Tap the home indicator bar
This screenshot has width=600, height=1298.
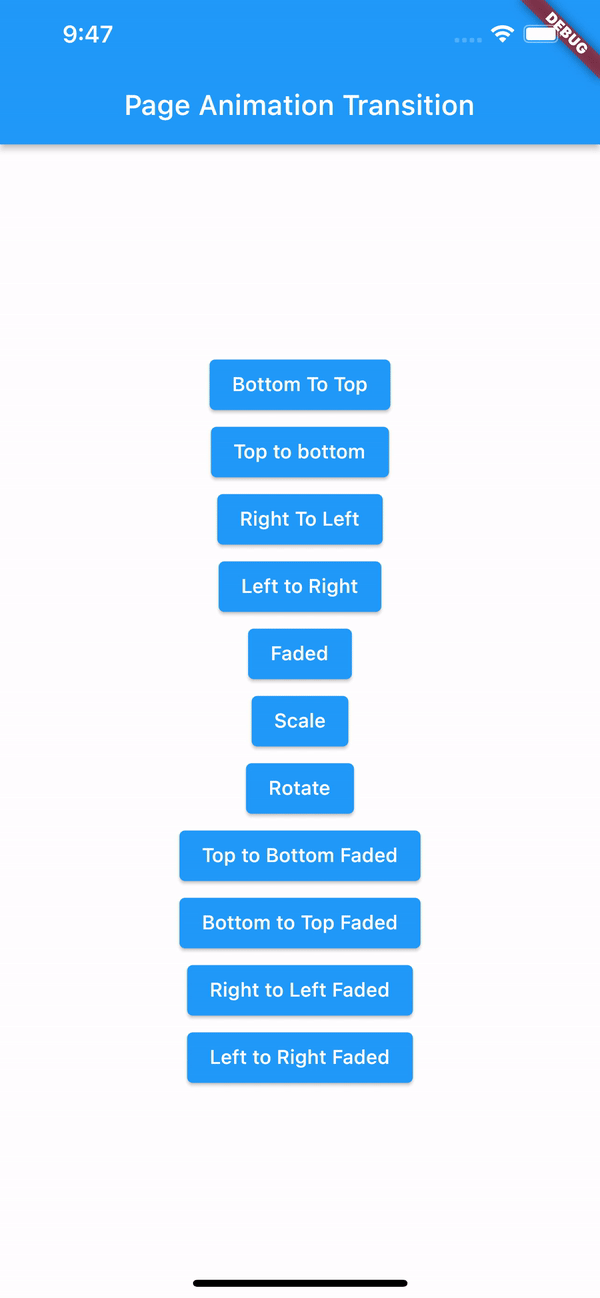click(x=300, y=1283)
